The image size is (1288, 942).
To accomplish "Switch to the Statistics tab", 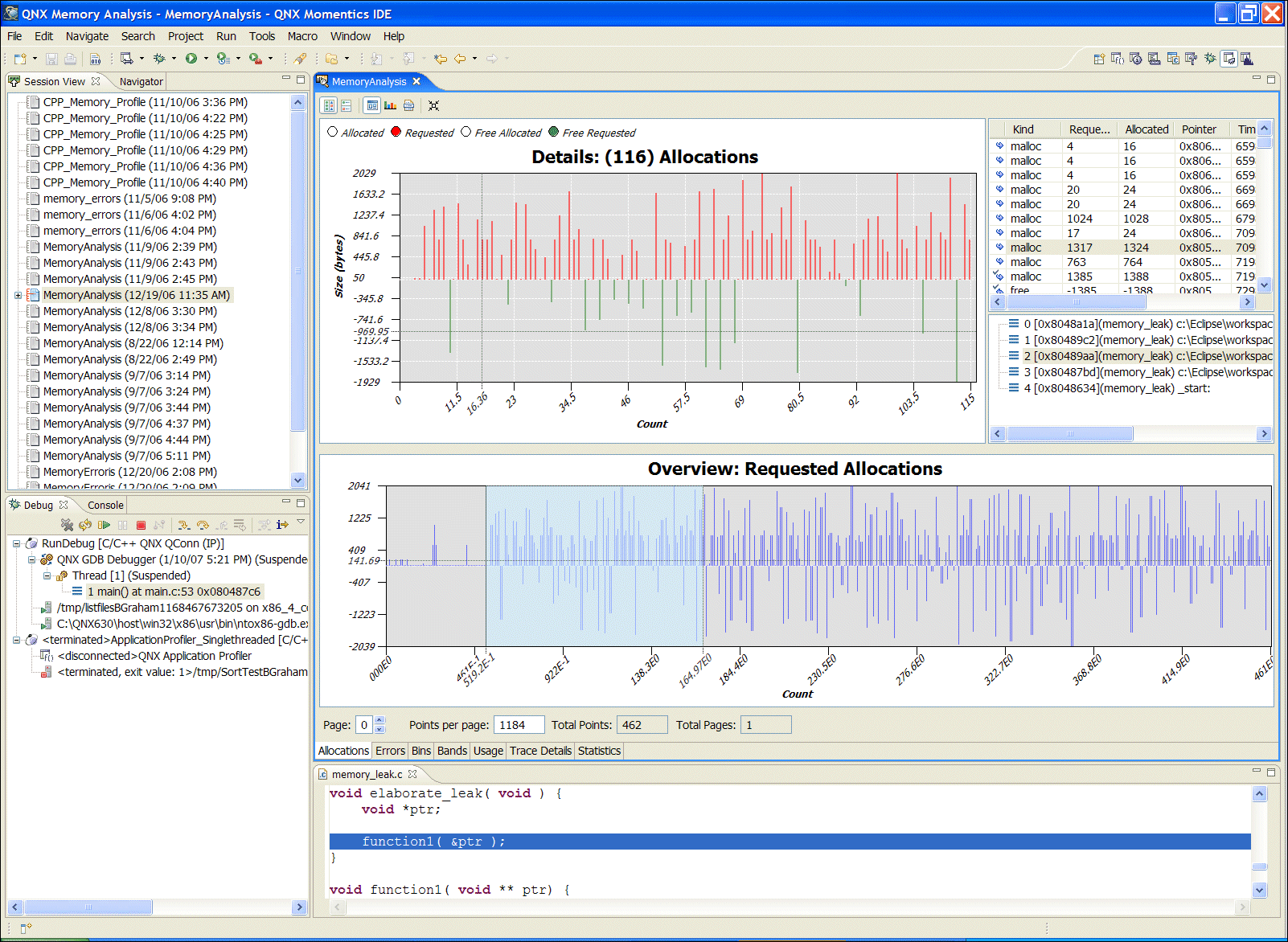I will pyautogui.click(x=599, y=750).
